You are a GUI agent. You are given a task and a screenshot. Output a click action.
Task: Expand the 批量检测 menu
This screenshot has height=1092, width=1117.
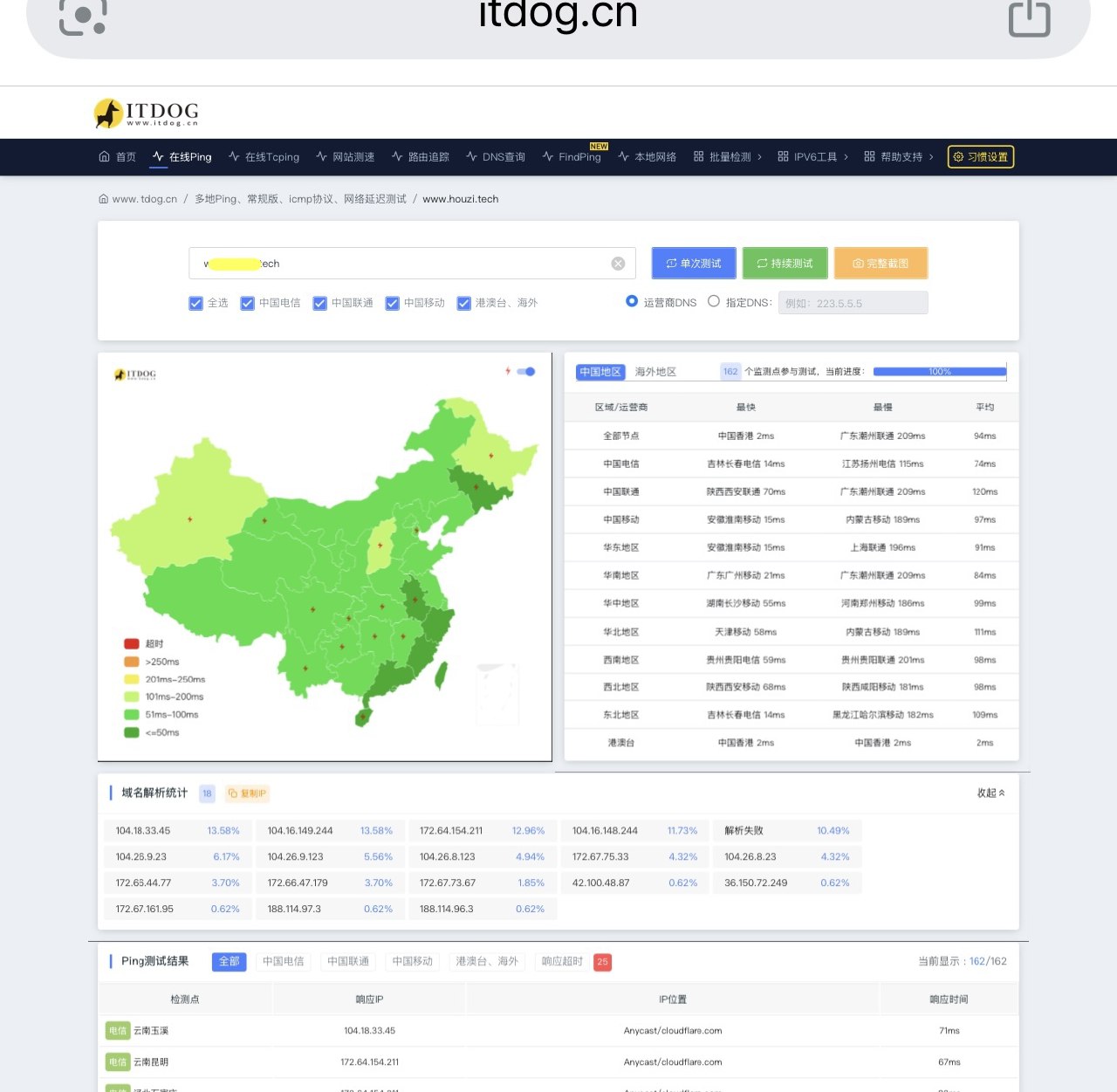click(x=728, y=157)
